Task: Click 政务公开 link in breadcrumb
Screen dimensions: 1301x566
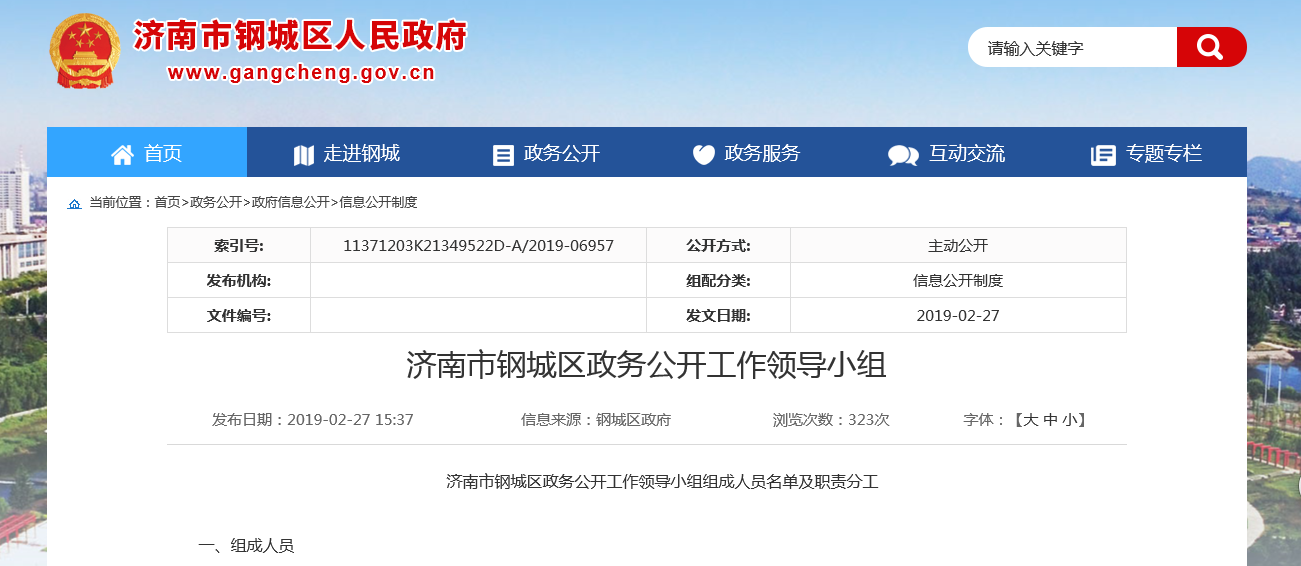Action: click(216, 202)
